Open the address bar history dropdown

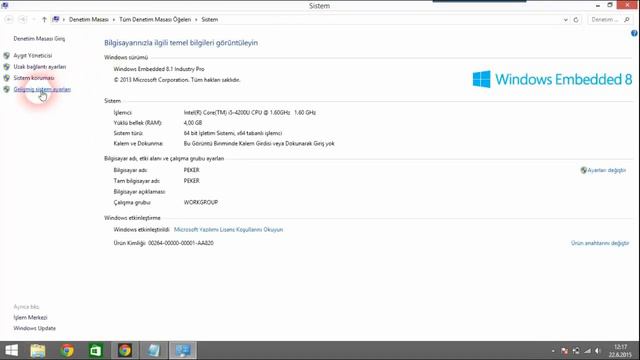(565, 20)
